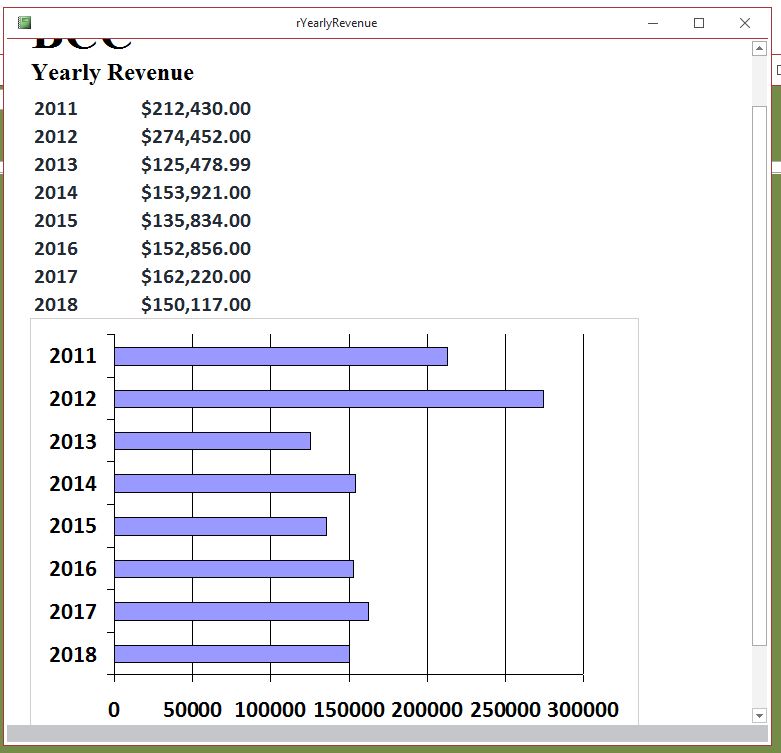Image resolution: width=781 pixels, height=753 pixels.
Task: Click the 100000 chart axis value
Action: pos(270,710)
